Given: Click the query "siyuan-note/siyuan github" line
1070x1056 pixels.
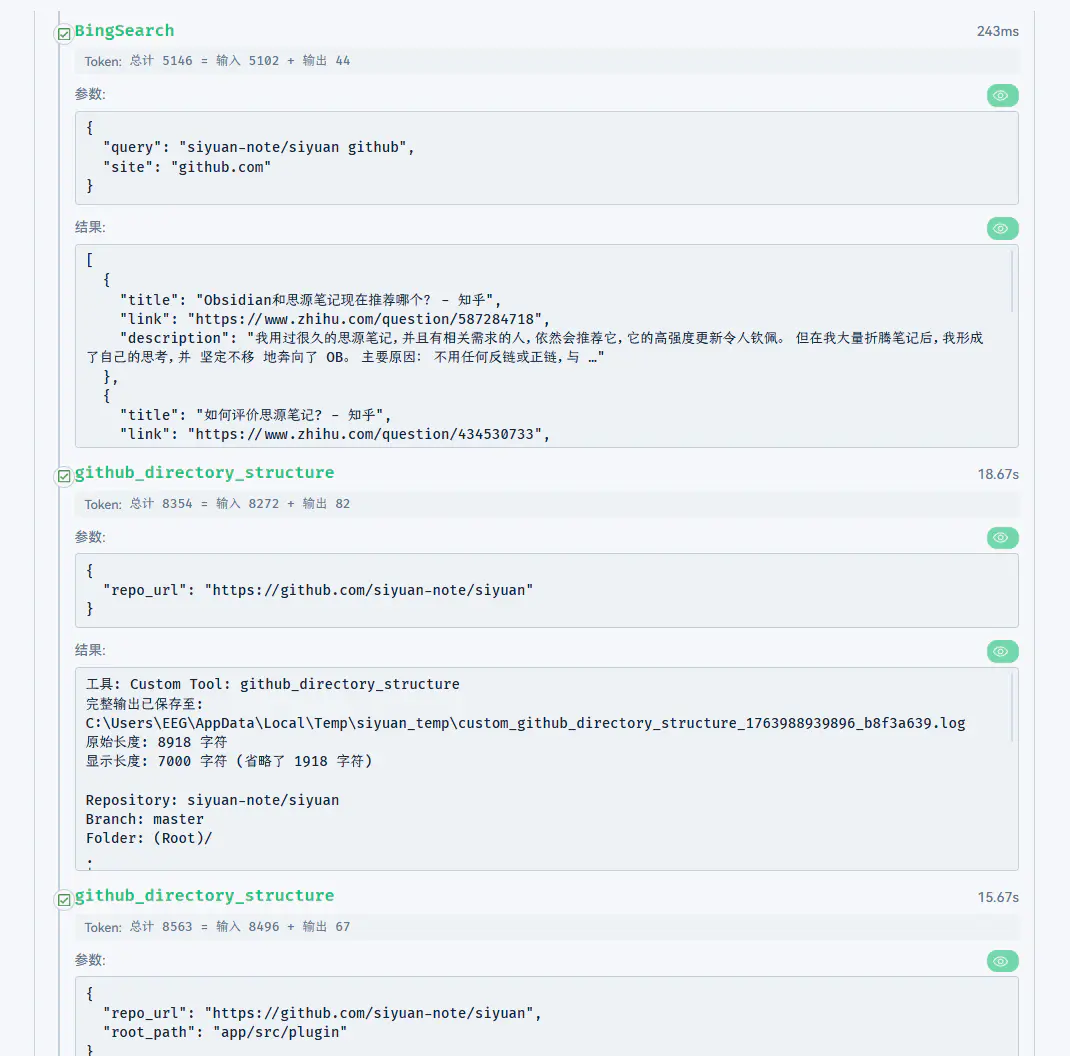Looking at the screenshot, I should (258, 147).
